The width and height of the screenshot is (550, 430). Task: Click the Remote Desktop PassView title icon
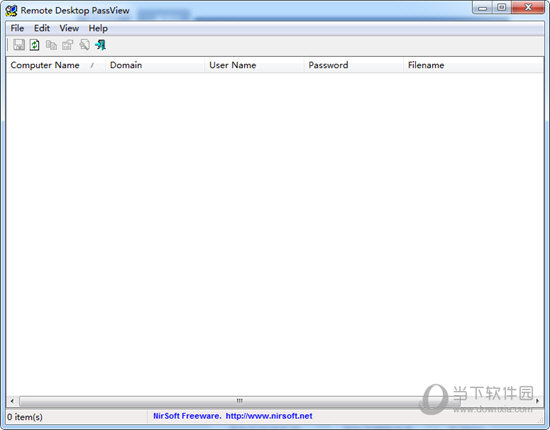(x=11, y=11)
